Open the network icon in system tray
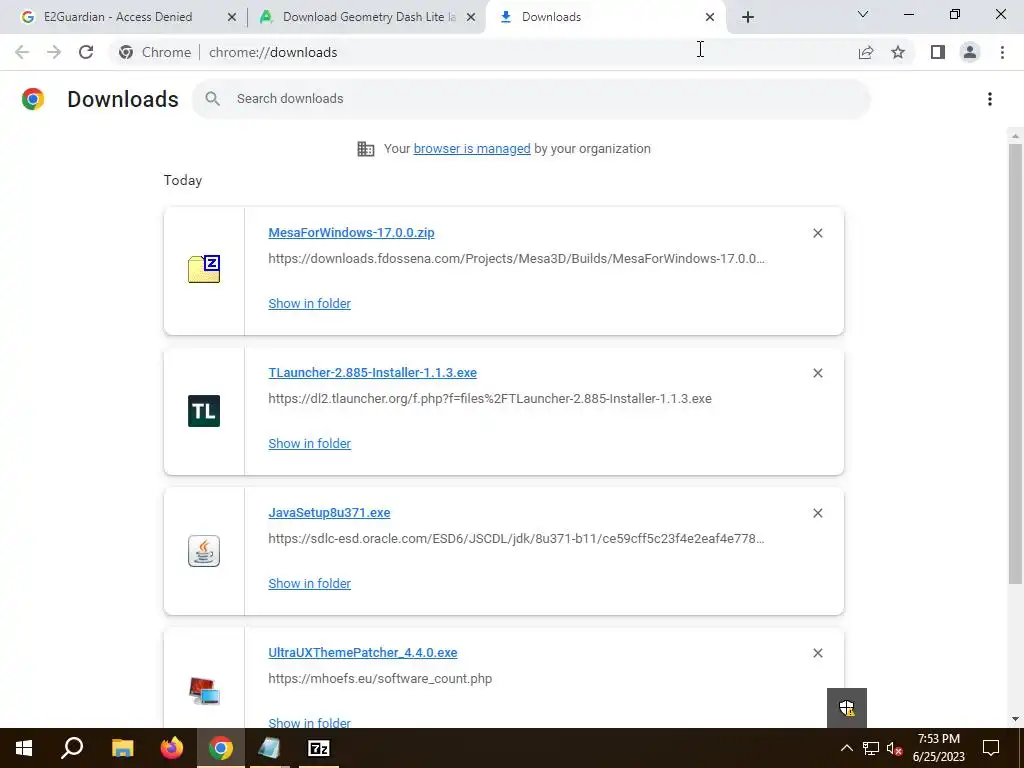 point(871,748)
